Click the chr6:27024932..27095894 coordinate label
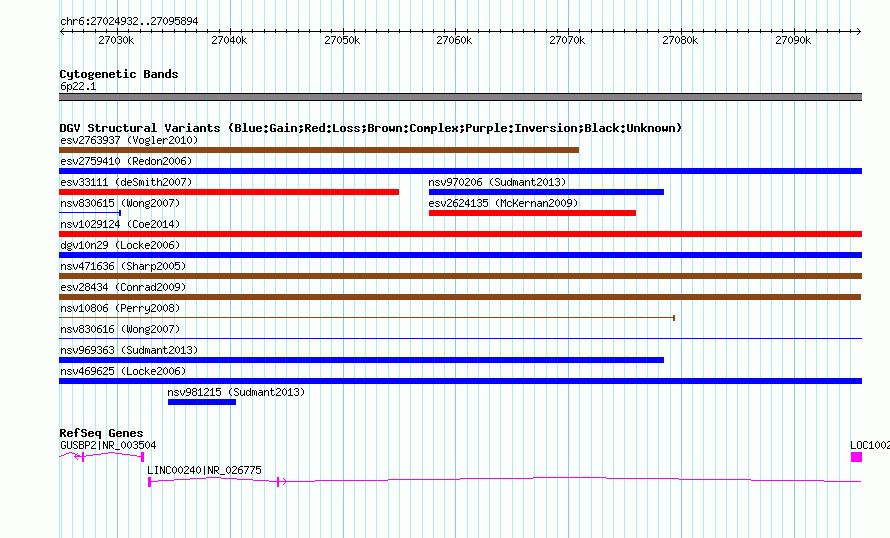The image size is (890, 538). pyautogui.click(x=129, y=21)
